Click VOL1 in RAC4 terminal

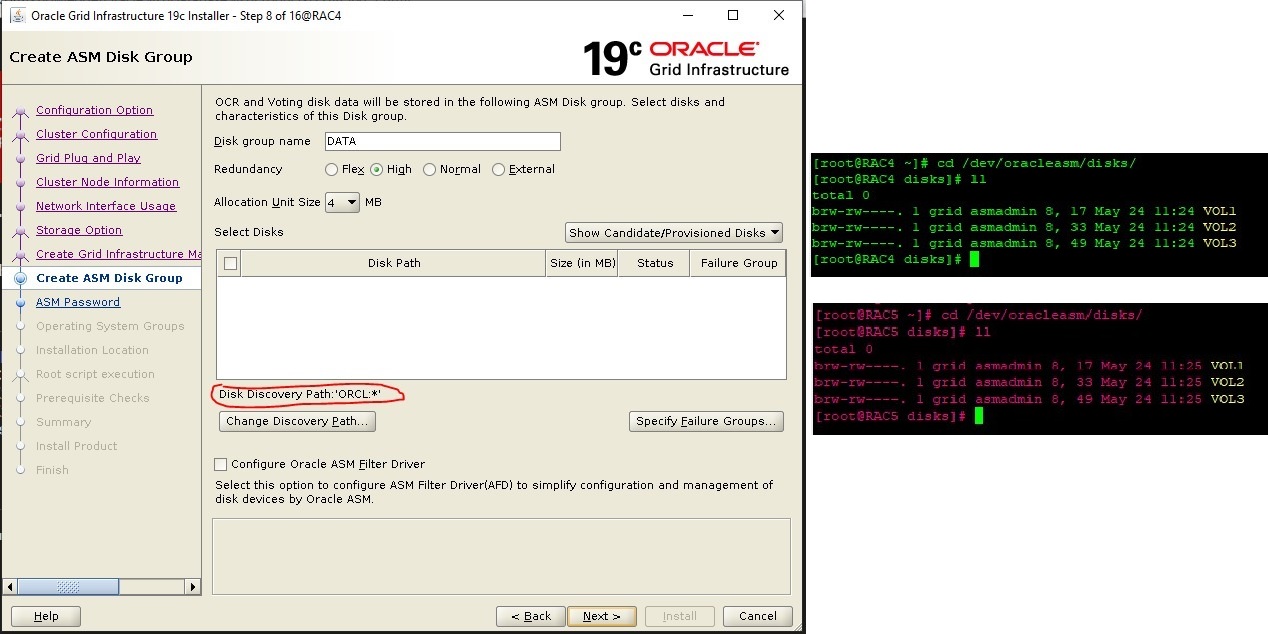(x=1219, y=211)
